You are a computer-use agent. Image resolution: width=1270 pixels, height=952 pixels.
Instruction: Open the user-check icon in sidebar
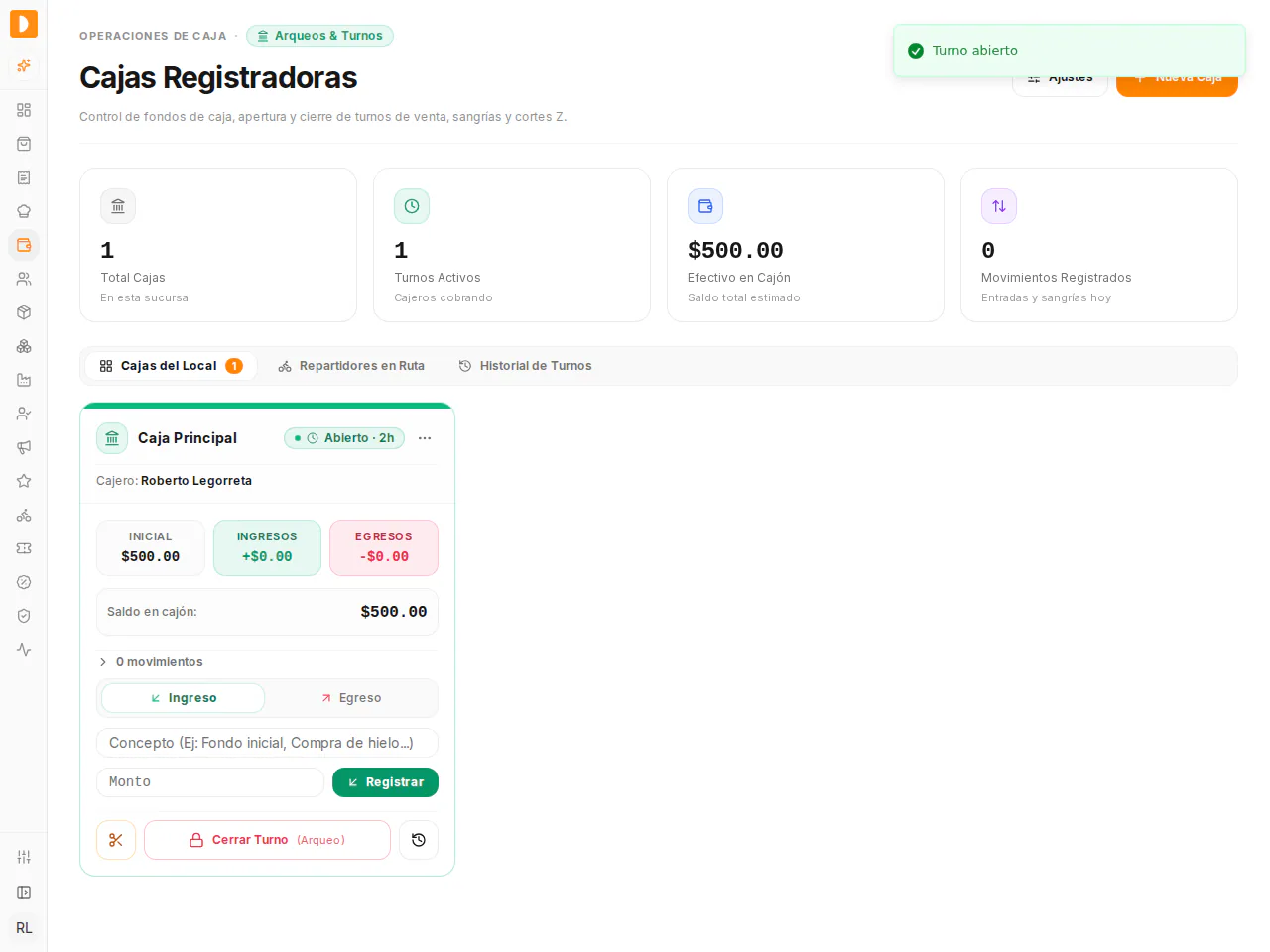pyautogui.click(x=24, y=414)
